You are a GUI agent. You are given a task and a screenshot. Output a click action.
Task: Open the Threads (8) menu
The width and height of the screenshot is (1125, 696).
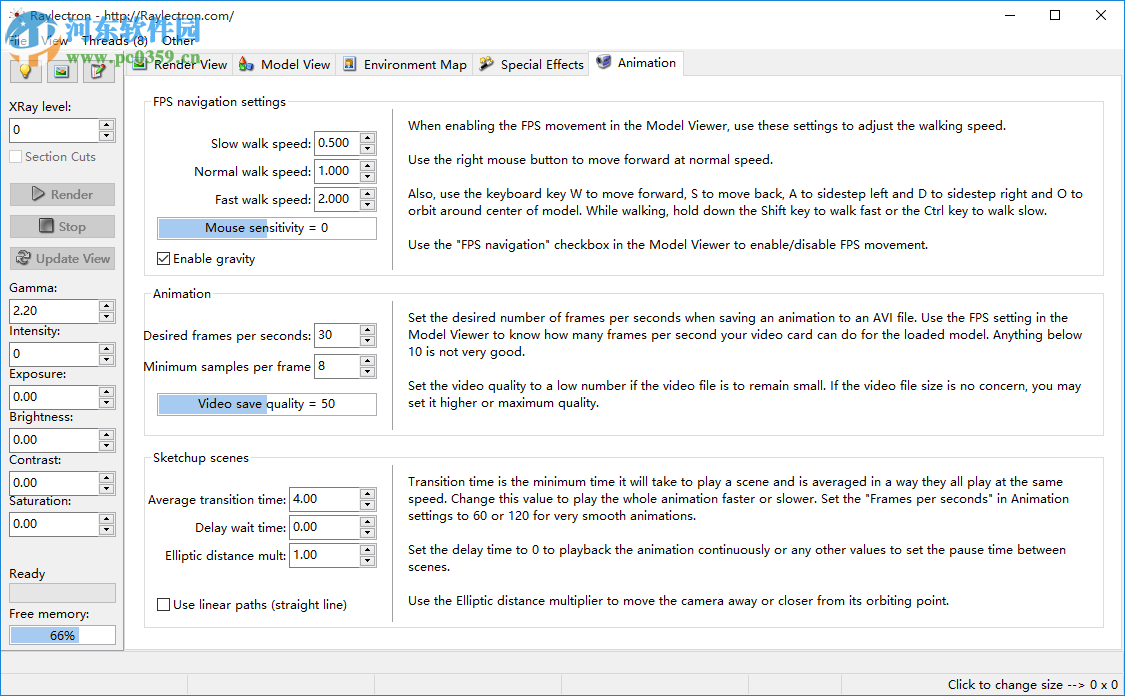point(115,41)
